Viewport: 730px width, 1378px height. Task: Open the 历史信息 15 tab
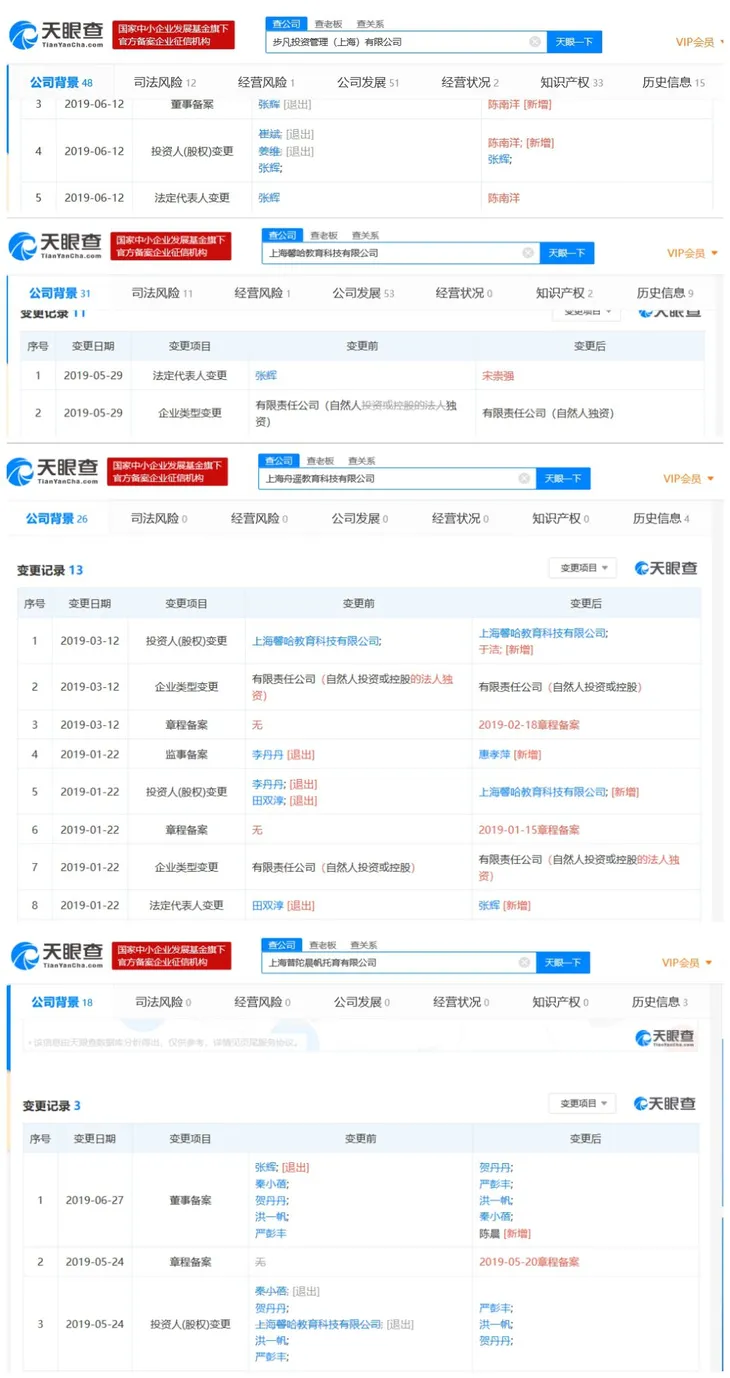pos(674,82)
